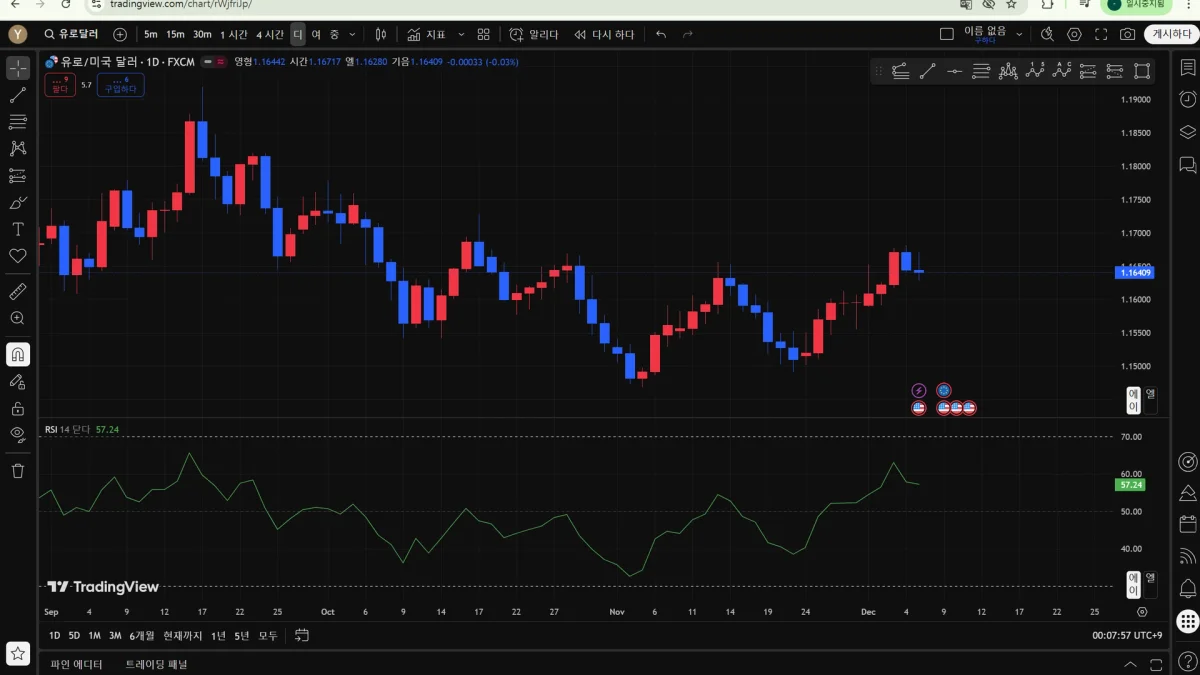Select the trend line drawing tool
Screen dimensions: 1200x675
[x=18, y=96]
